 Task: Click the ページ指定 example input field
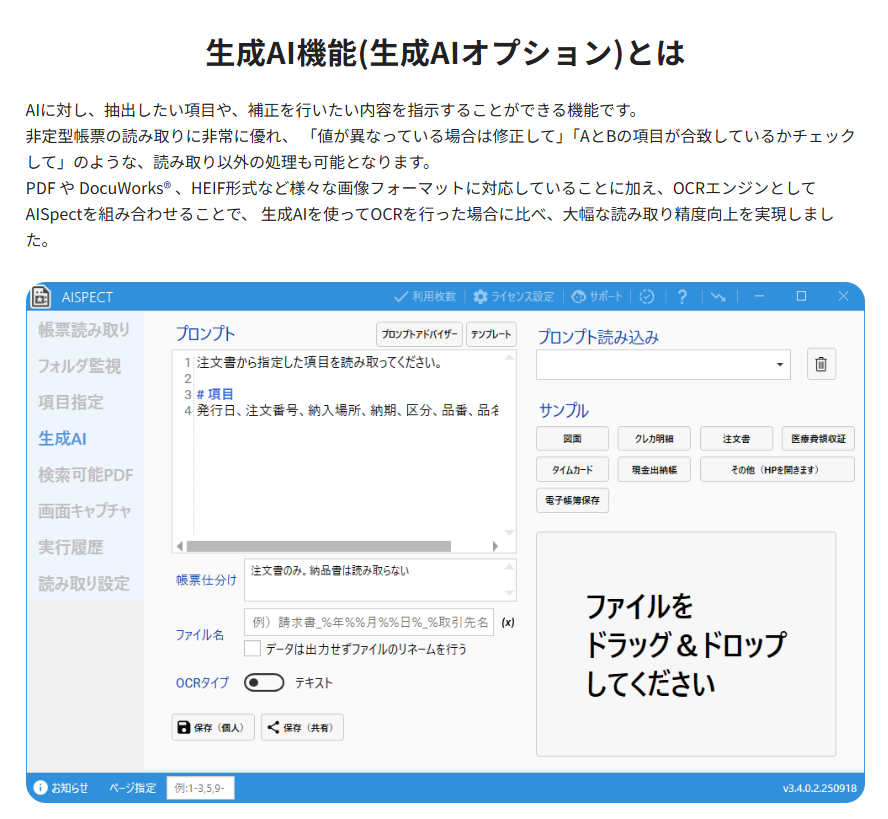[x=200, y=788]
